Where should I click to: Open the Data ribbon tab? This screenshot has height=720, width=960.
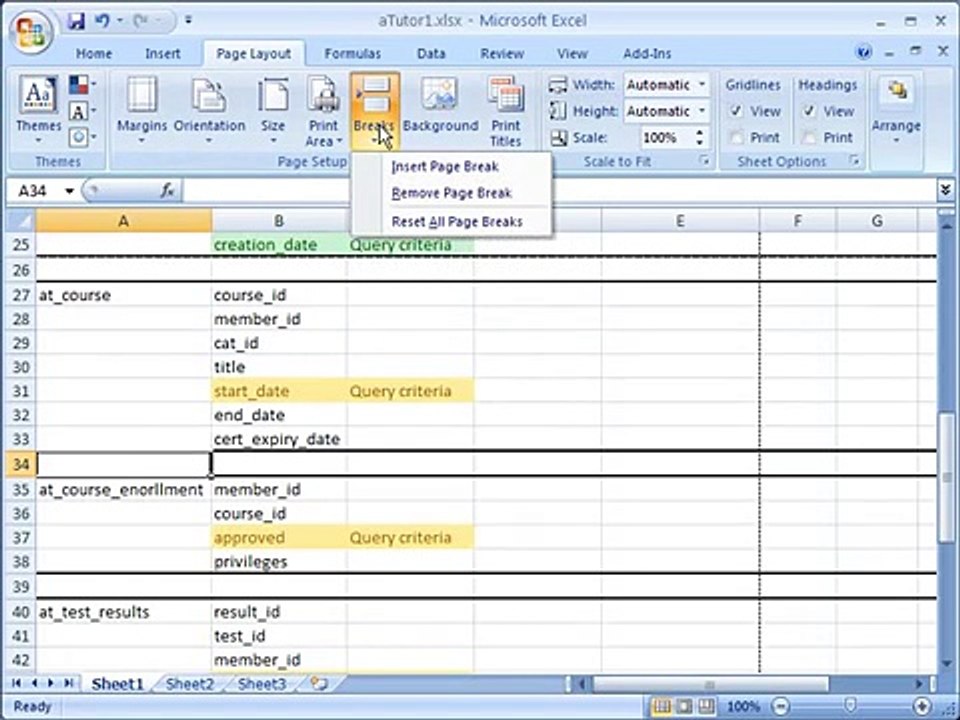pyautogui.click(x=431, y=54)
